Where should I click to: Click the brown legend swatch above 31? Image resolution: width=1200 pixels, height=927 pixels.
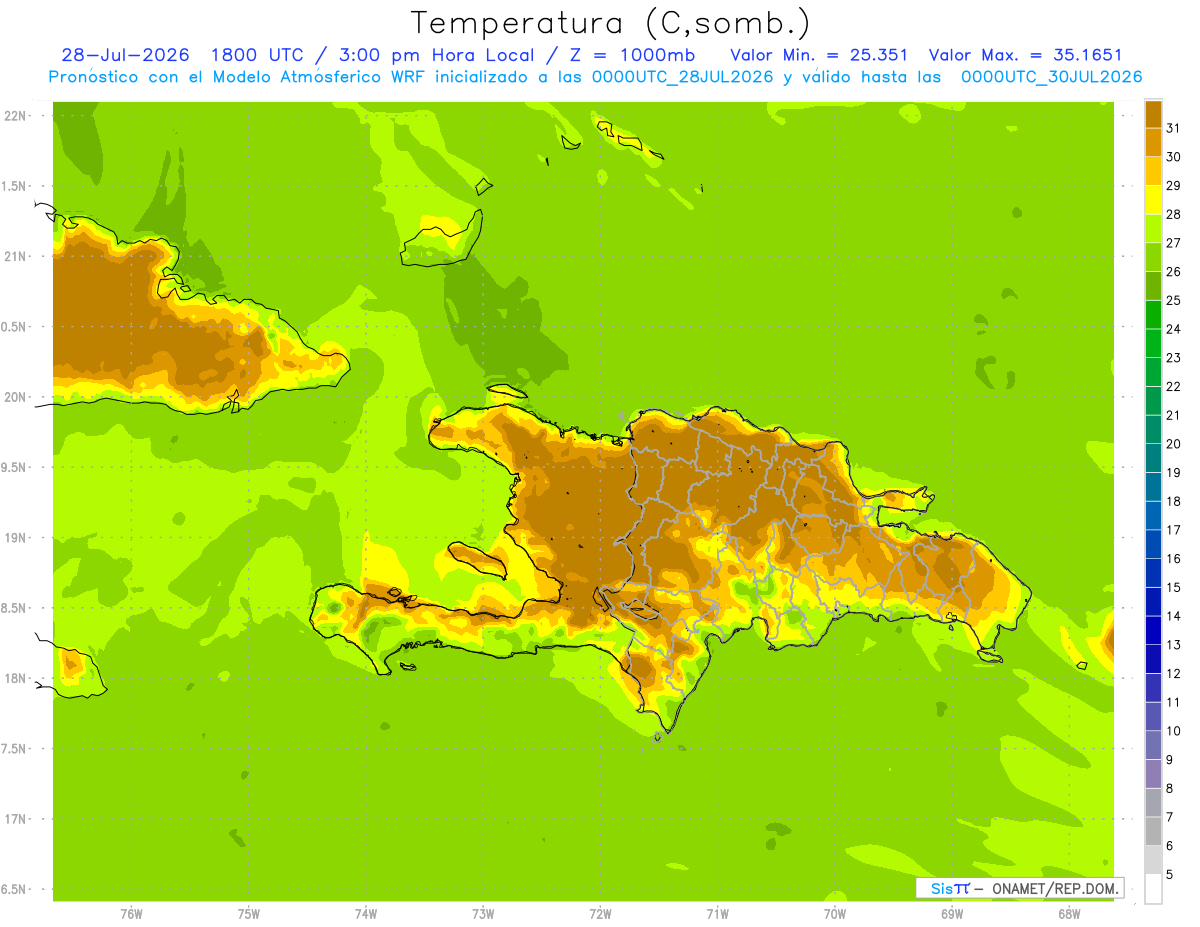pyautogui.click(x=1153, y=114)
